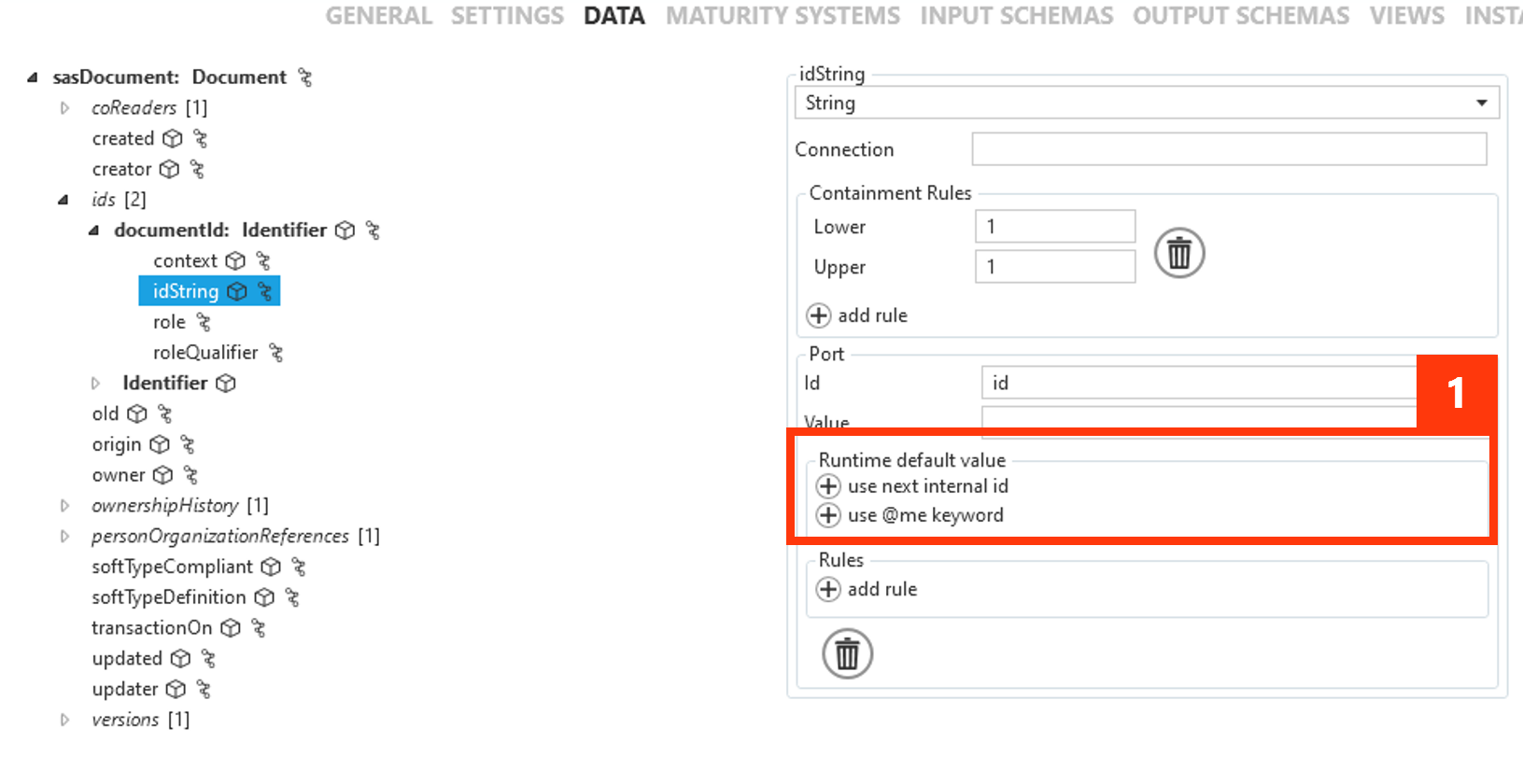Image resolution: width=1523 pixels, height=784 pixels.
Task: Click the Upper containment value field
Action: [x=1055, y=266]
